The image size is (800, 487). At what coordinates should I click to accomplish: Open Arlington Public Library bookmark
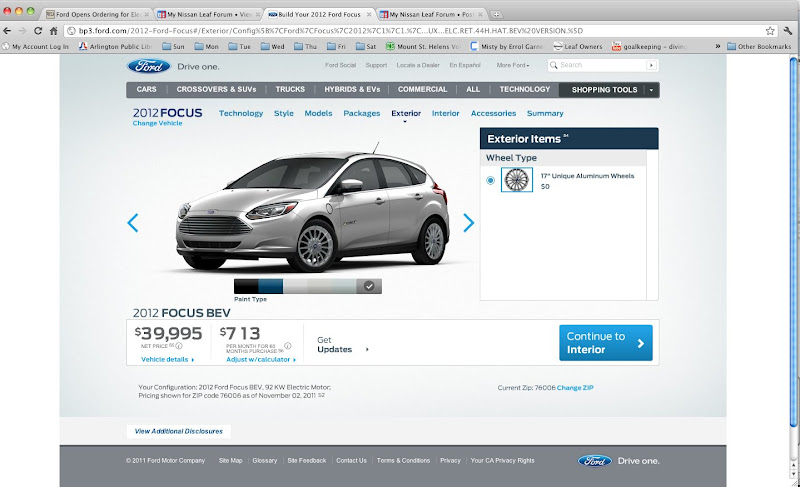[x=115, y=46]
